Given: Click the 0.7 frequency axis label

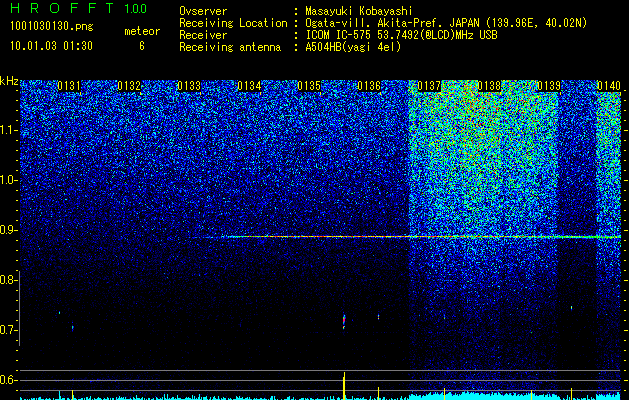Looking at the screenshot, I should click(x=8, y=330).
